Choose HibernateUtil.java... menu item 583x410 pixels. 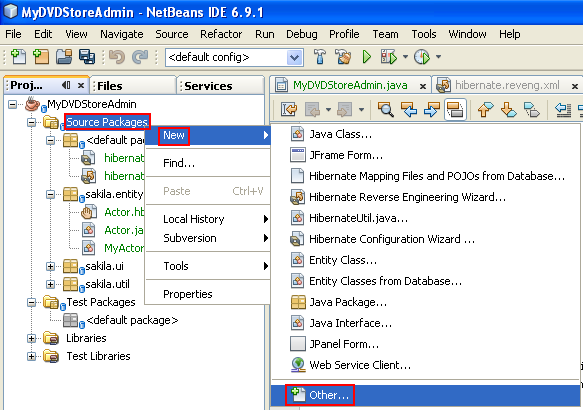(426, 218)
